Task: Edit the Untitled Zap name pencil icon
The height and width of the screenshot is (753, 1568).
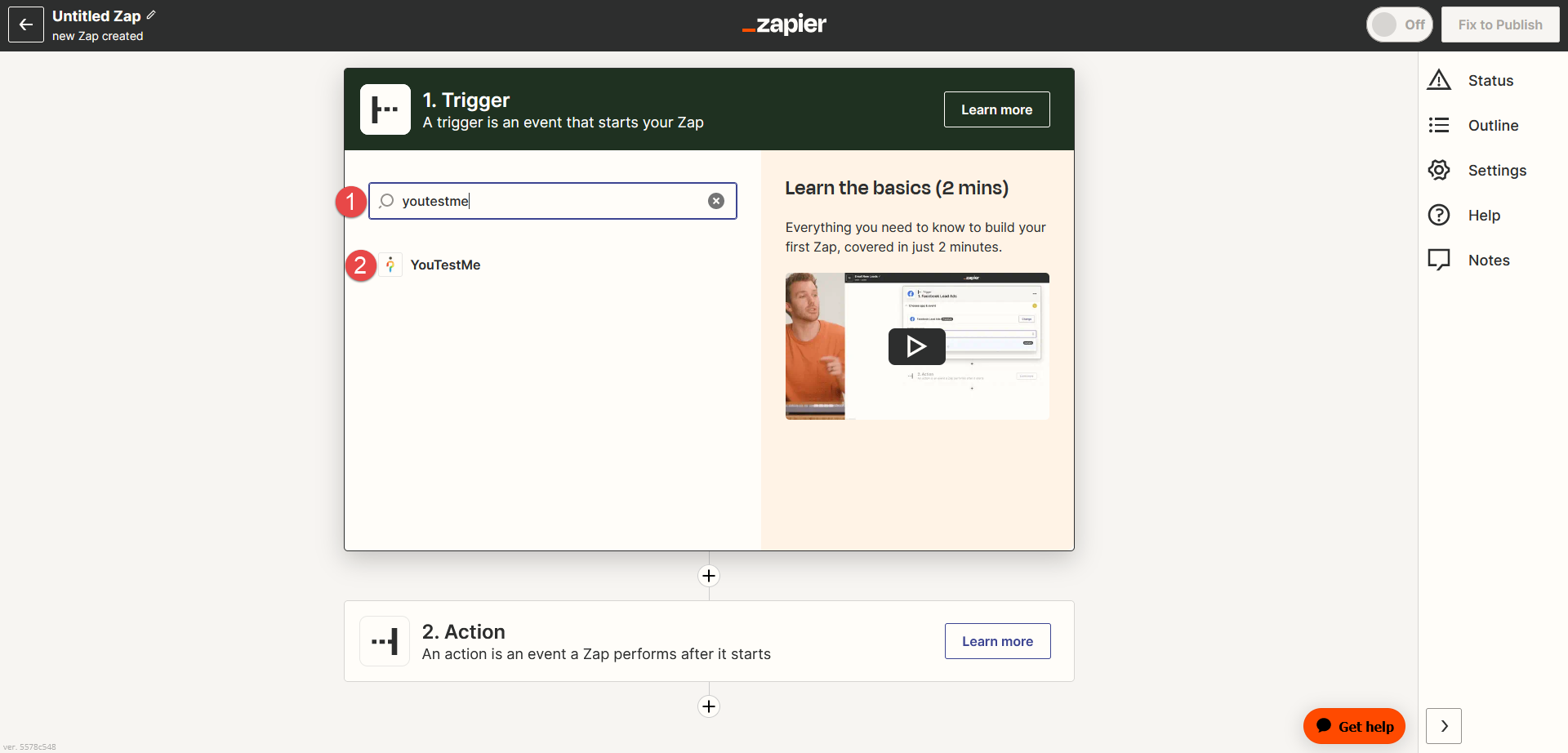Action: coord(151,16)
